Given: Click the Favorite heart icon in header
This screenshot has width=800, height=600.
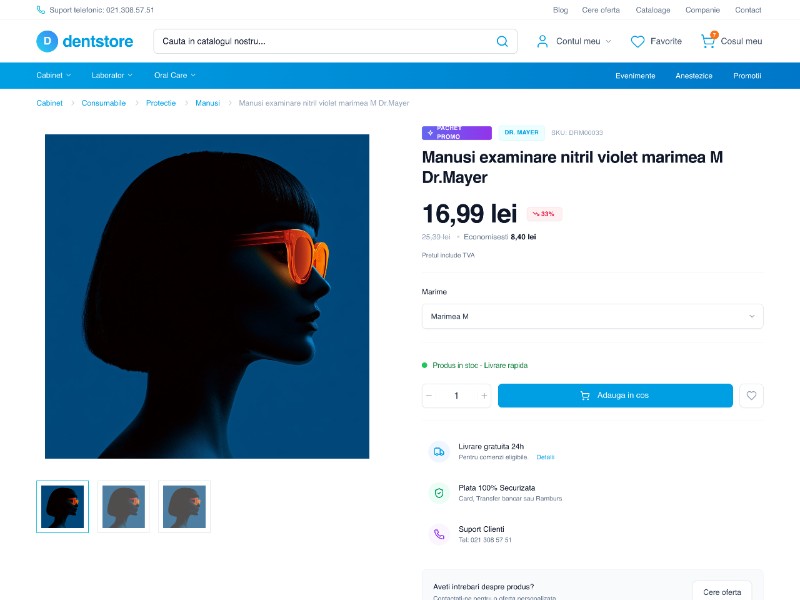Looking at the screenshot, I should (637, 42).
